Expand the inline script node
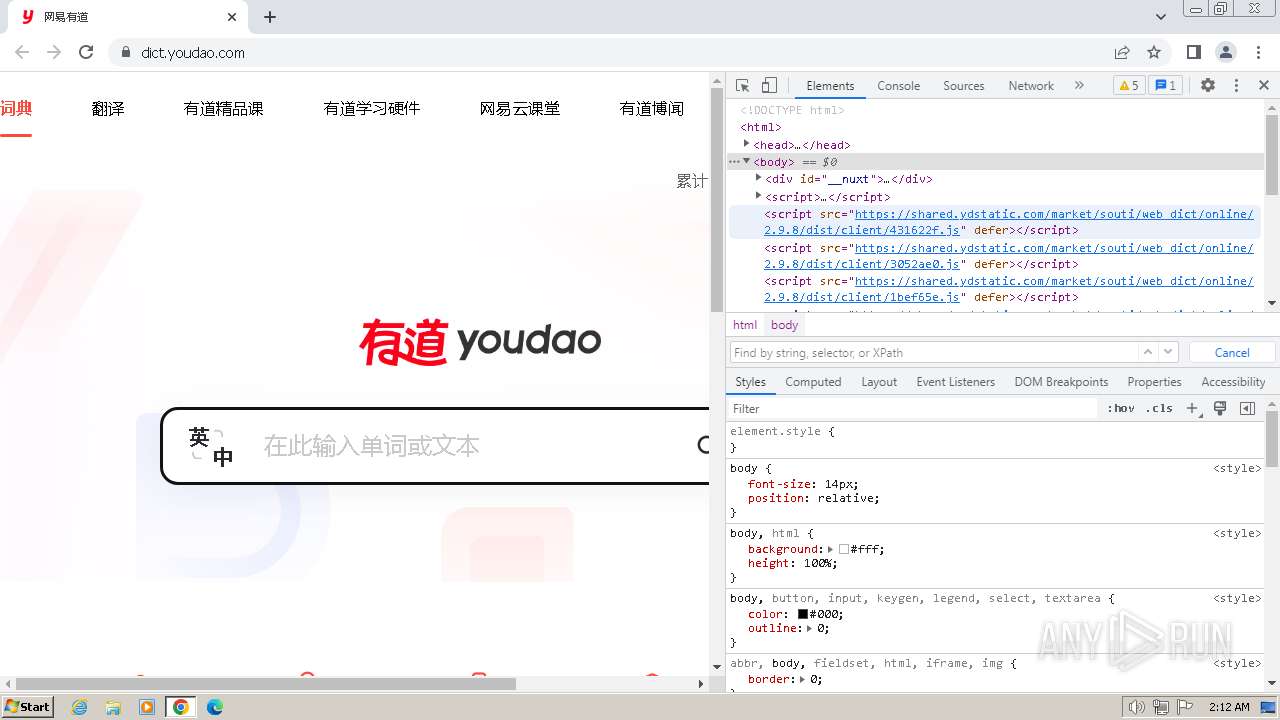 coord(759,196)
